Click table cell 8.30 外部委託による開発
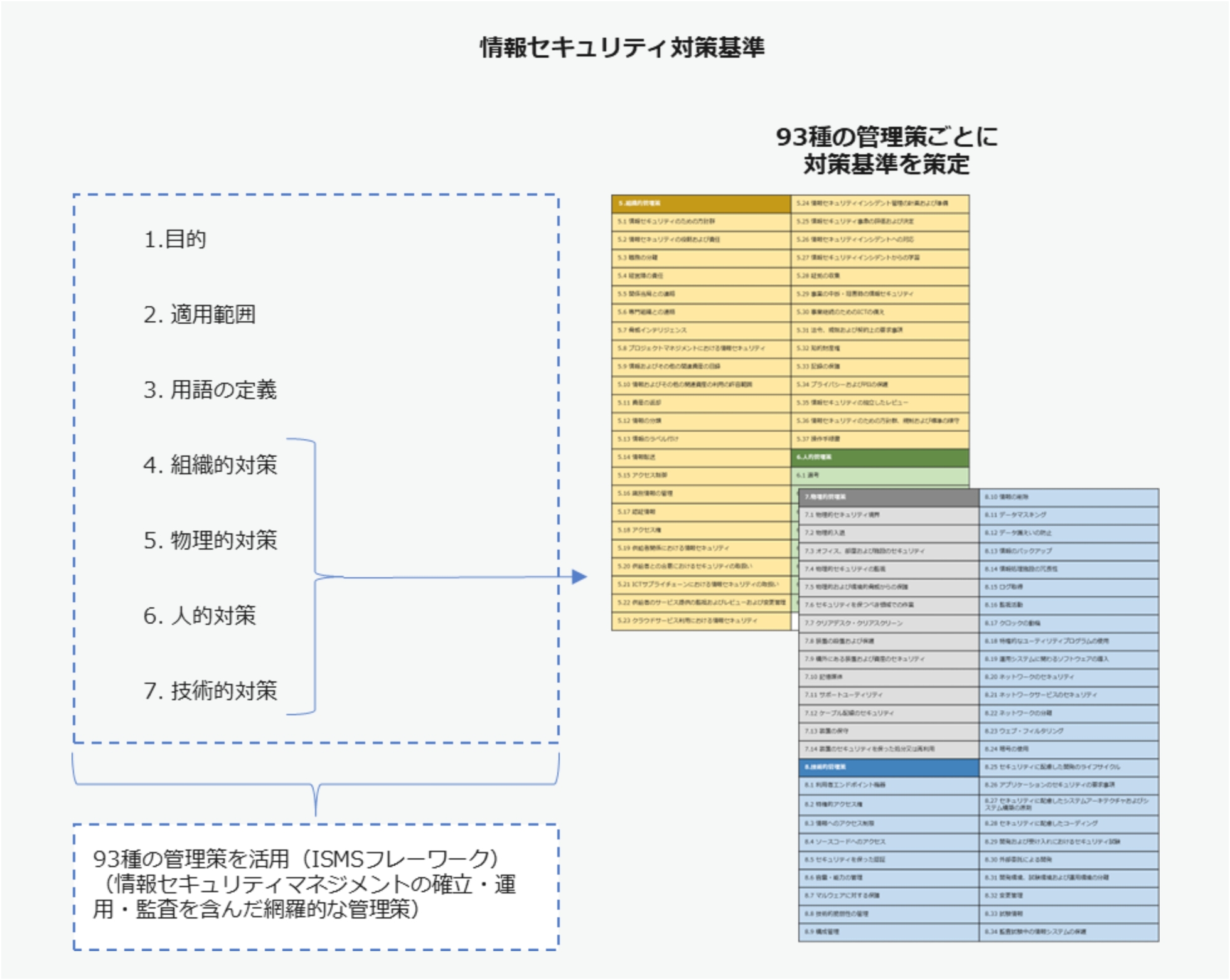 (1069, 860)
